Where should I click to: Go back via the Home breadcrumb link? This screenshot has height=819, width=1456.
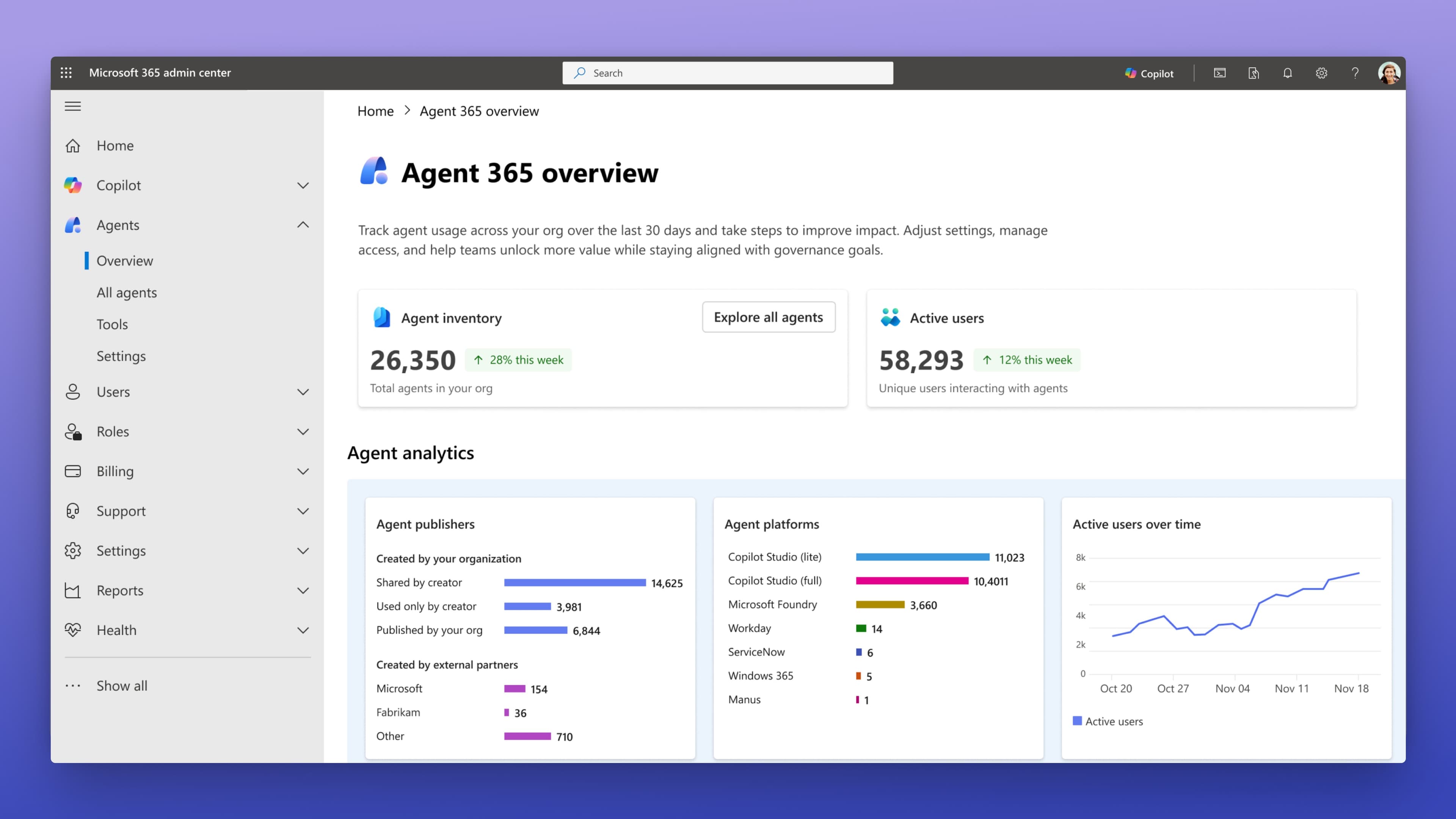(x=375, y=111)
